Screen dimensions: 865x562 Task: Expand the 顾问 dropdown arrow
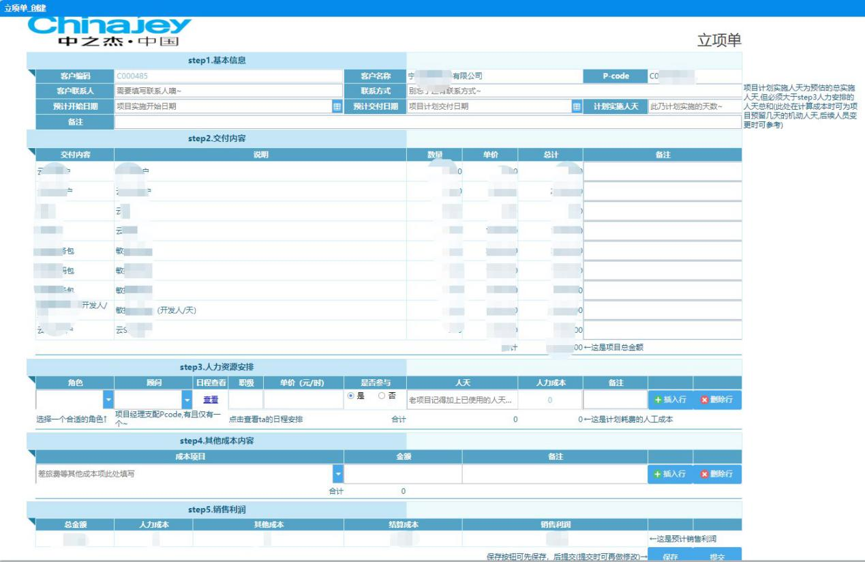[187, 399]
